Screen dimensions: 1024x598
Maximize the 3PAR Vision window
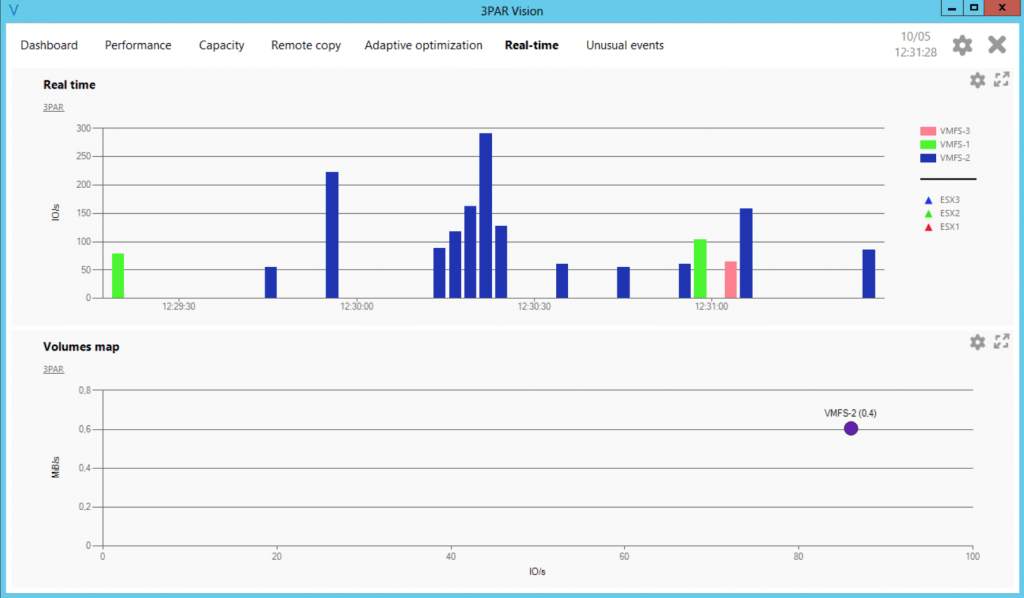point(974,8)
